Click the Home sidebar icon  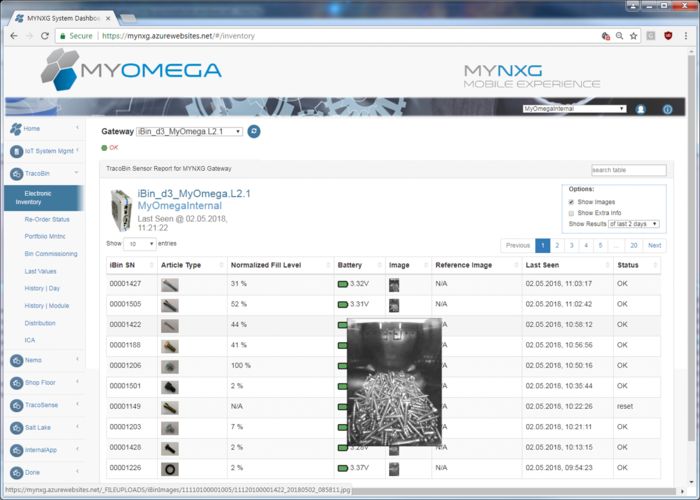[16, 129]
